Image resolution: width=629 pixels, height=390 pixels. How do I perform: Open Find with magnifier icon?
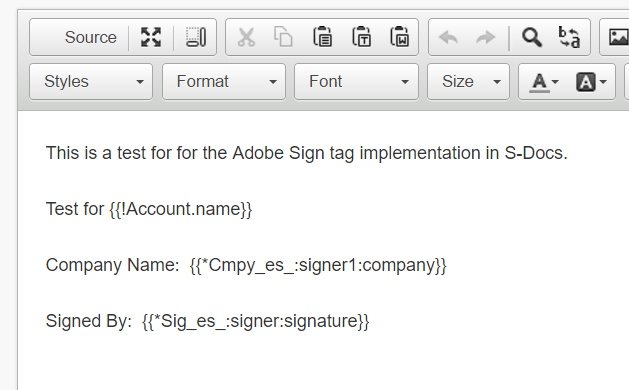click(532, 37)
